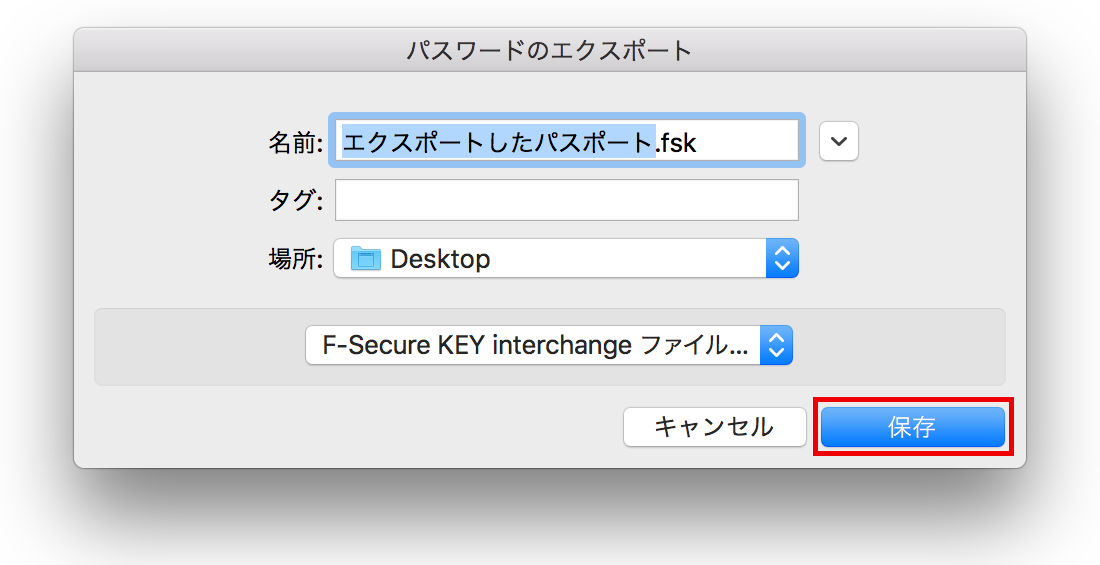1100x565 pixels.
Task: Click the タグ label
Action: (295, 200)
